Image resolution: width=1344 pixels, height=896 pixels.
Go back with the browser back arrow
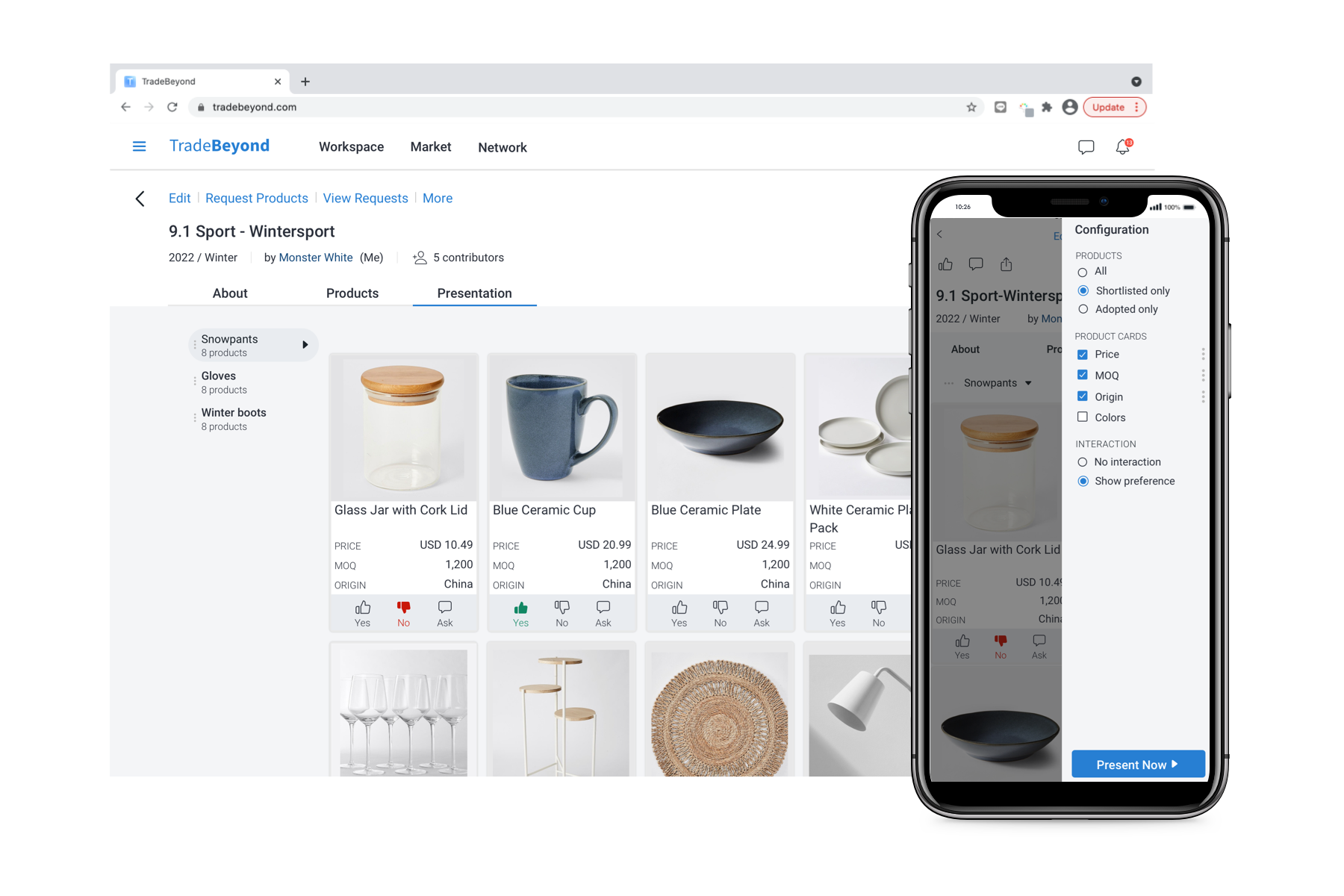tap(125, 107)
